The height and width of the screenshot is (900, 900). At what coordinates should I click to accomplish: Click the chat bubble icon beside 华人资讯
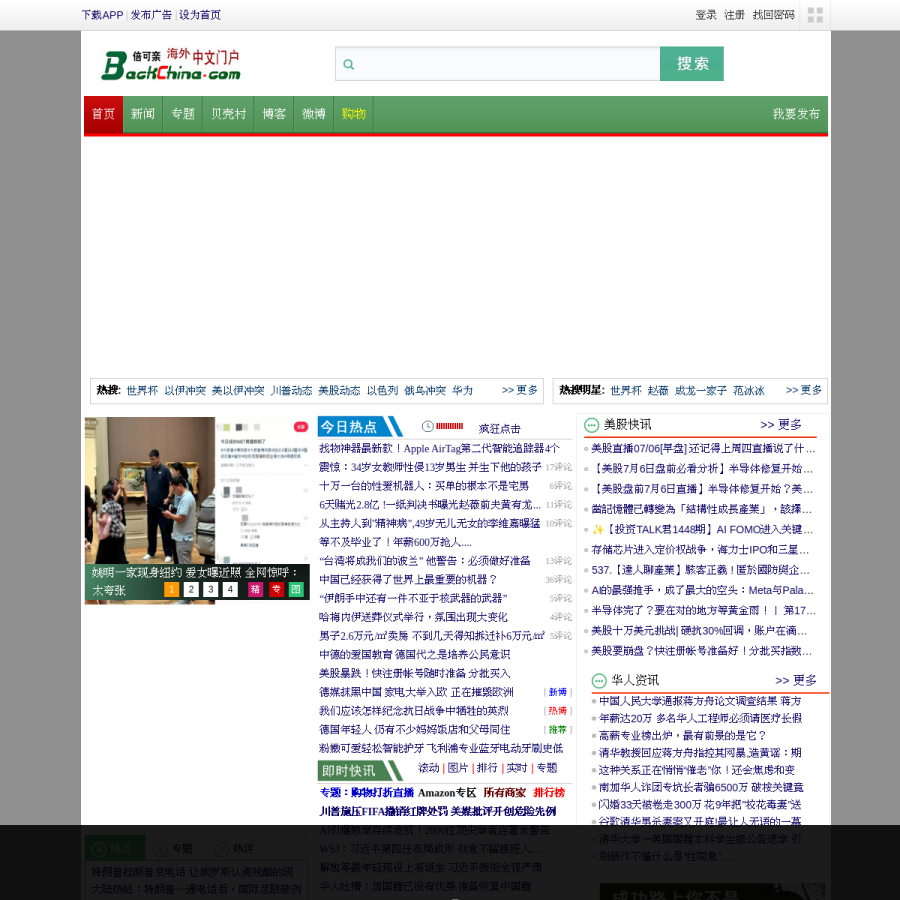point(599,681)
